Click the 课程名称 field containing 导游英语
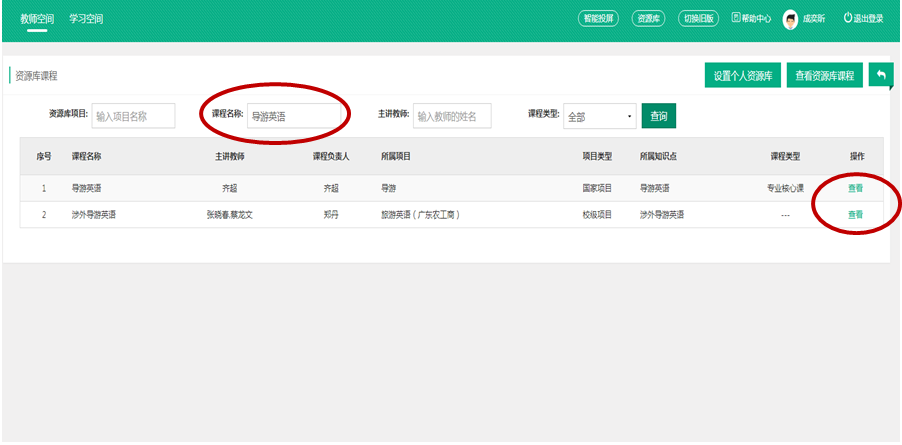Screen dimensions: 902x445 [x=295, y=116]
